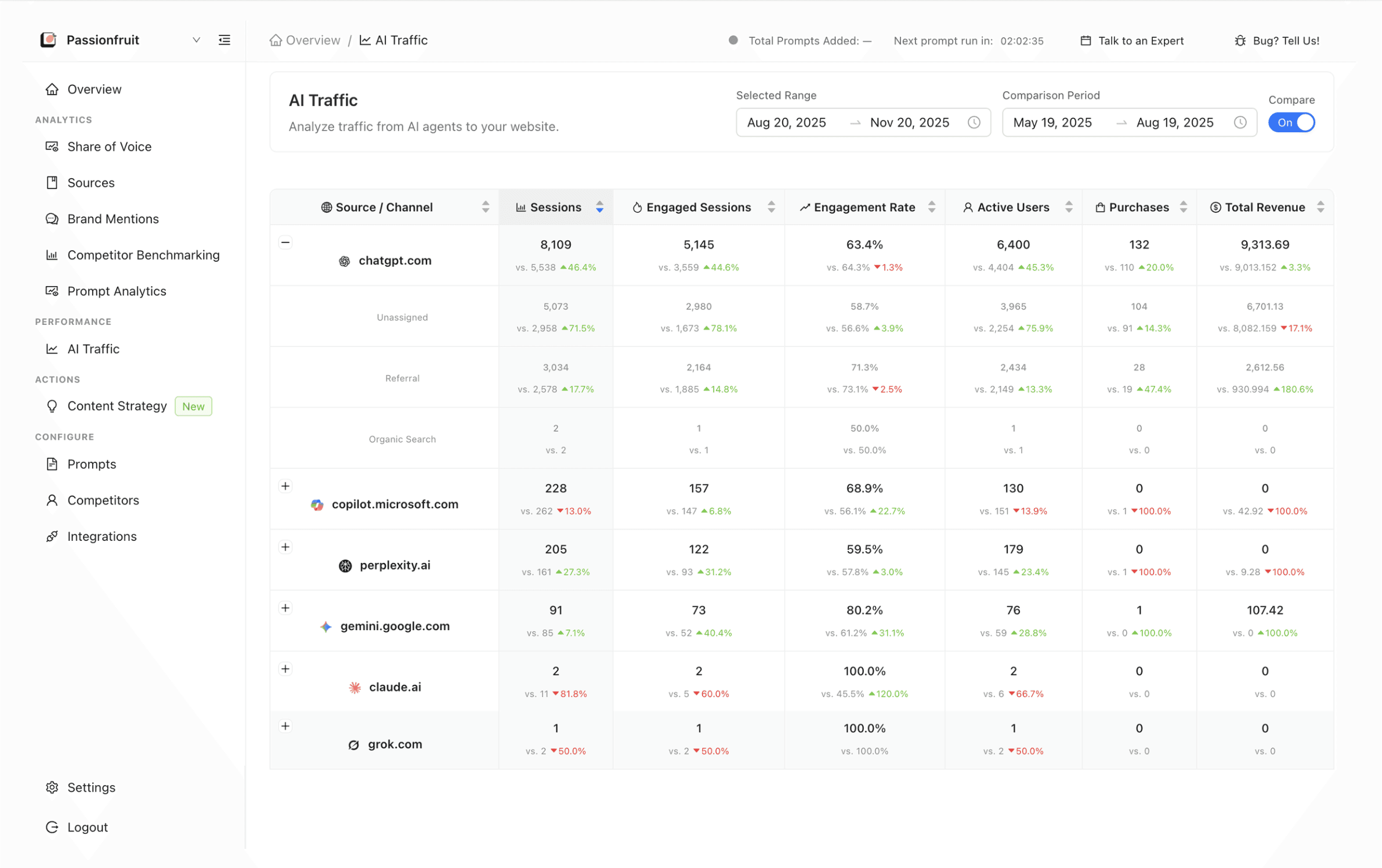
Task: Click the Organic Search channel row label
Action: pos(402,439)
